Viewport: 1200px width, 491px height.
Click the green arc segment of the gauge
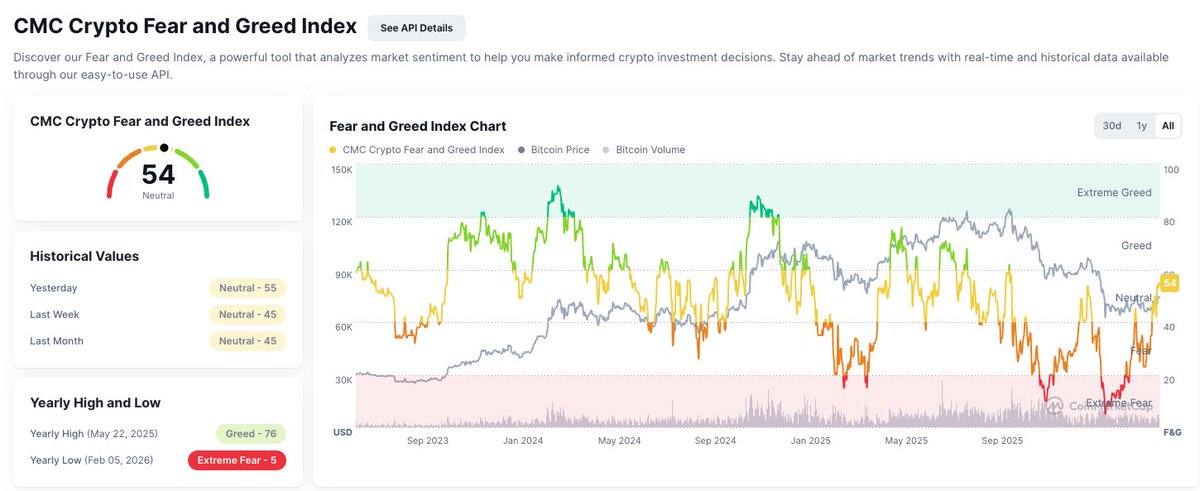[202, 181]
